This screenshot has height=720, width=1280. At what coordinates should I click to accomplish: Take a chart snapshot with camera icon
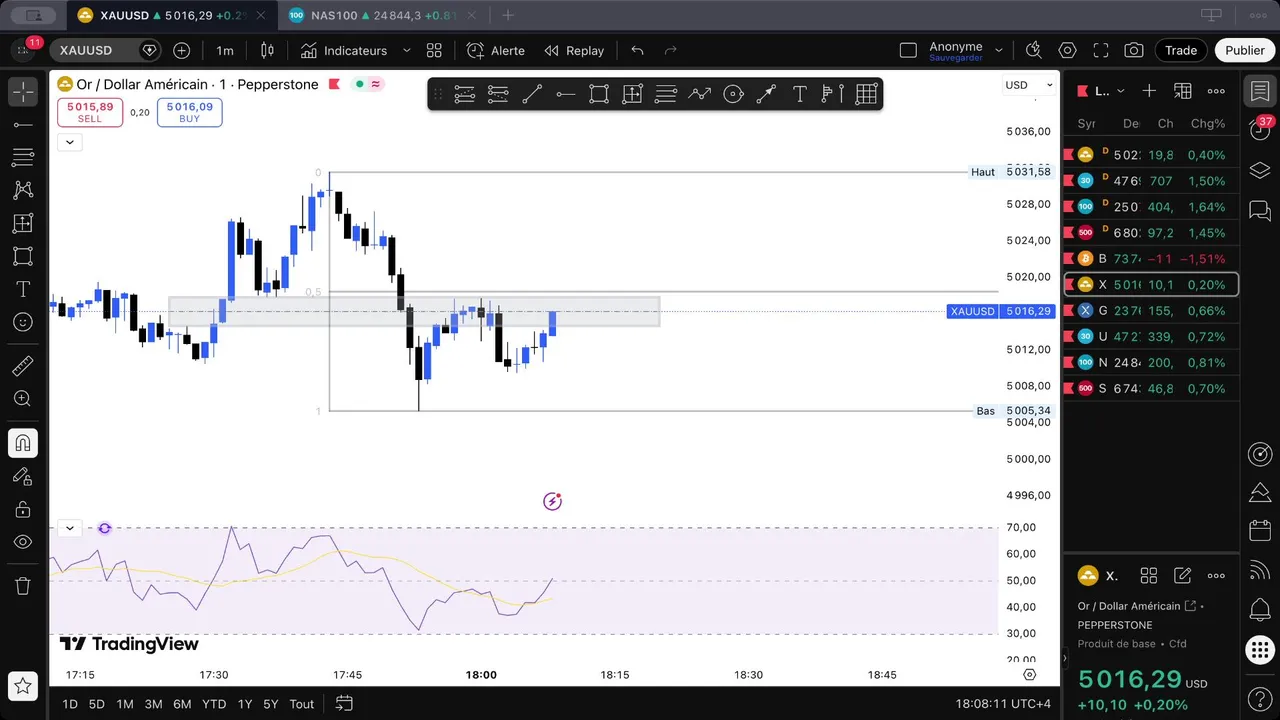(x=1134, y=51)
